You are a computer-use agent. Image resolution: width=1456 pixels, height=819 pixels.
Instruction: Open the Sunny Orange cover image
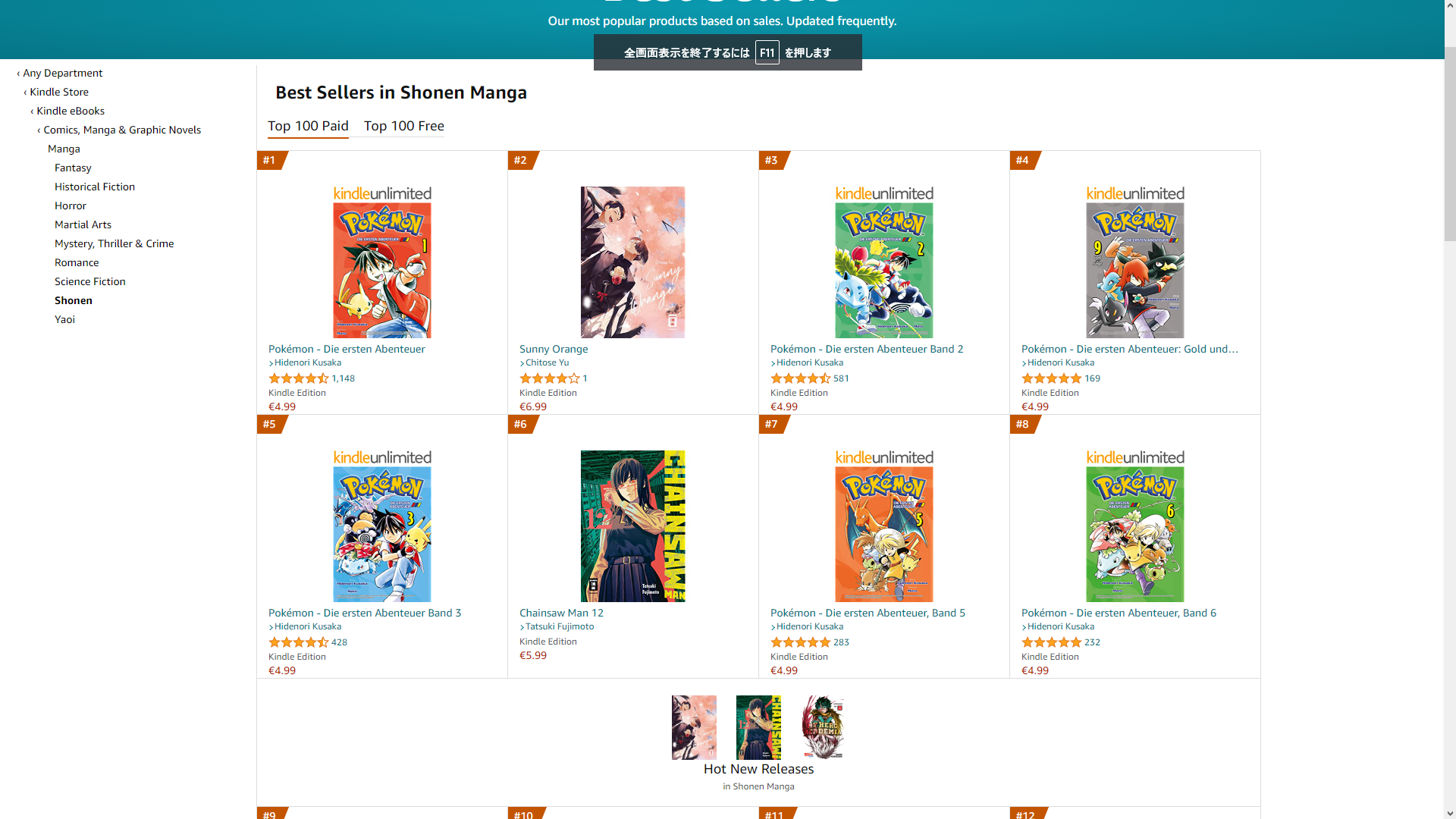point(632,262)
